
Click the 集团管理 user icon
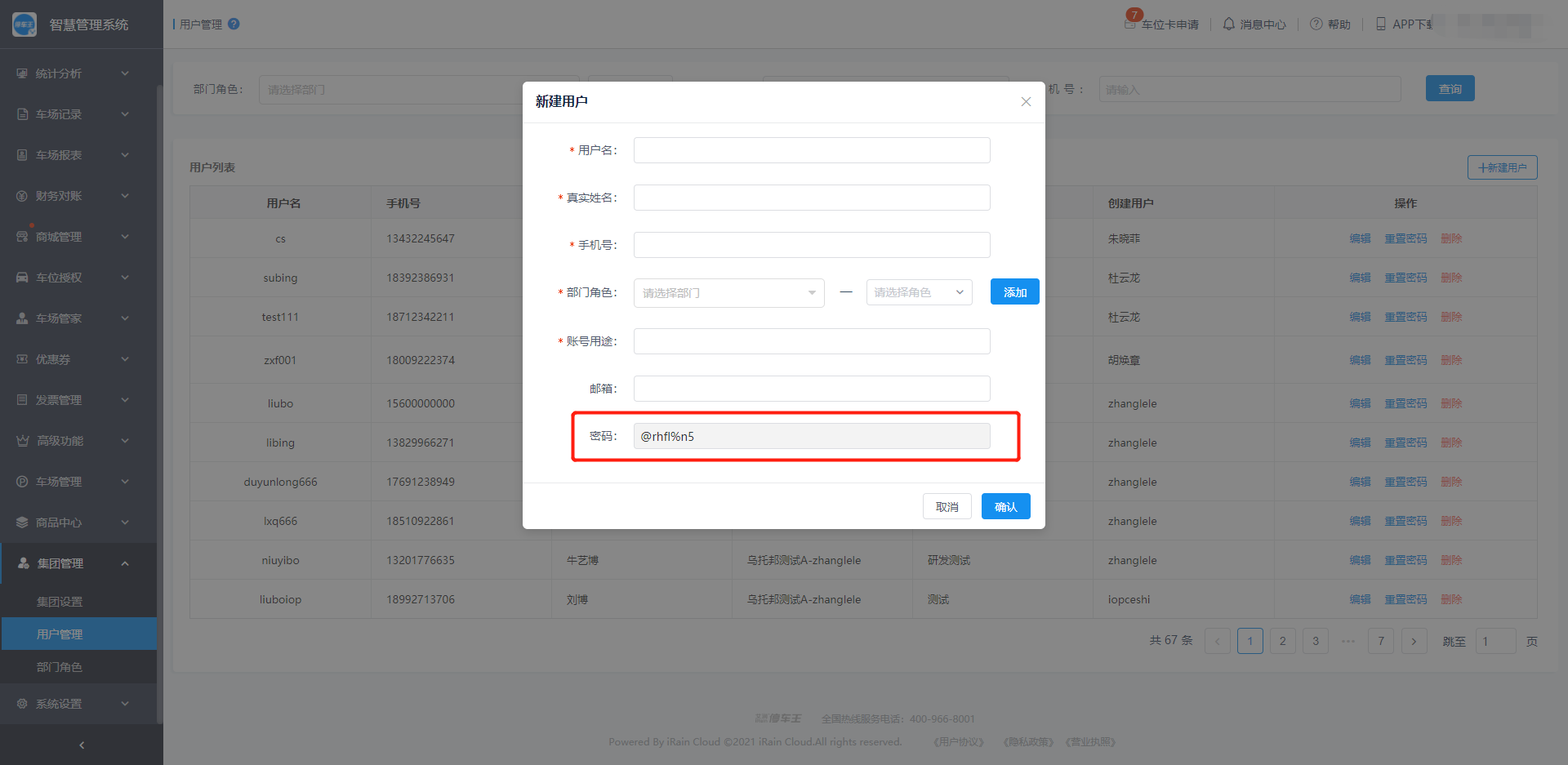click(24, 563)
